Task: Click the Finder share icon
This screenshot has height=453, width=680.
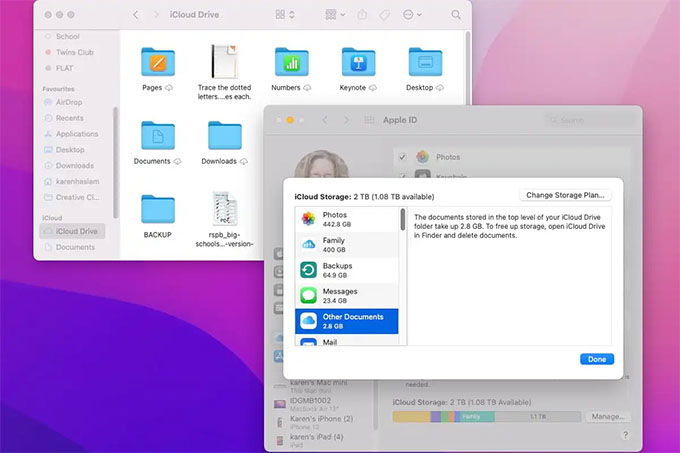Action: point(362,15)
